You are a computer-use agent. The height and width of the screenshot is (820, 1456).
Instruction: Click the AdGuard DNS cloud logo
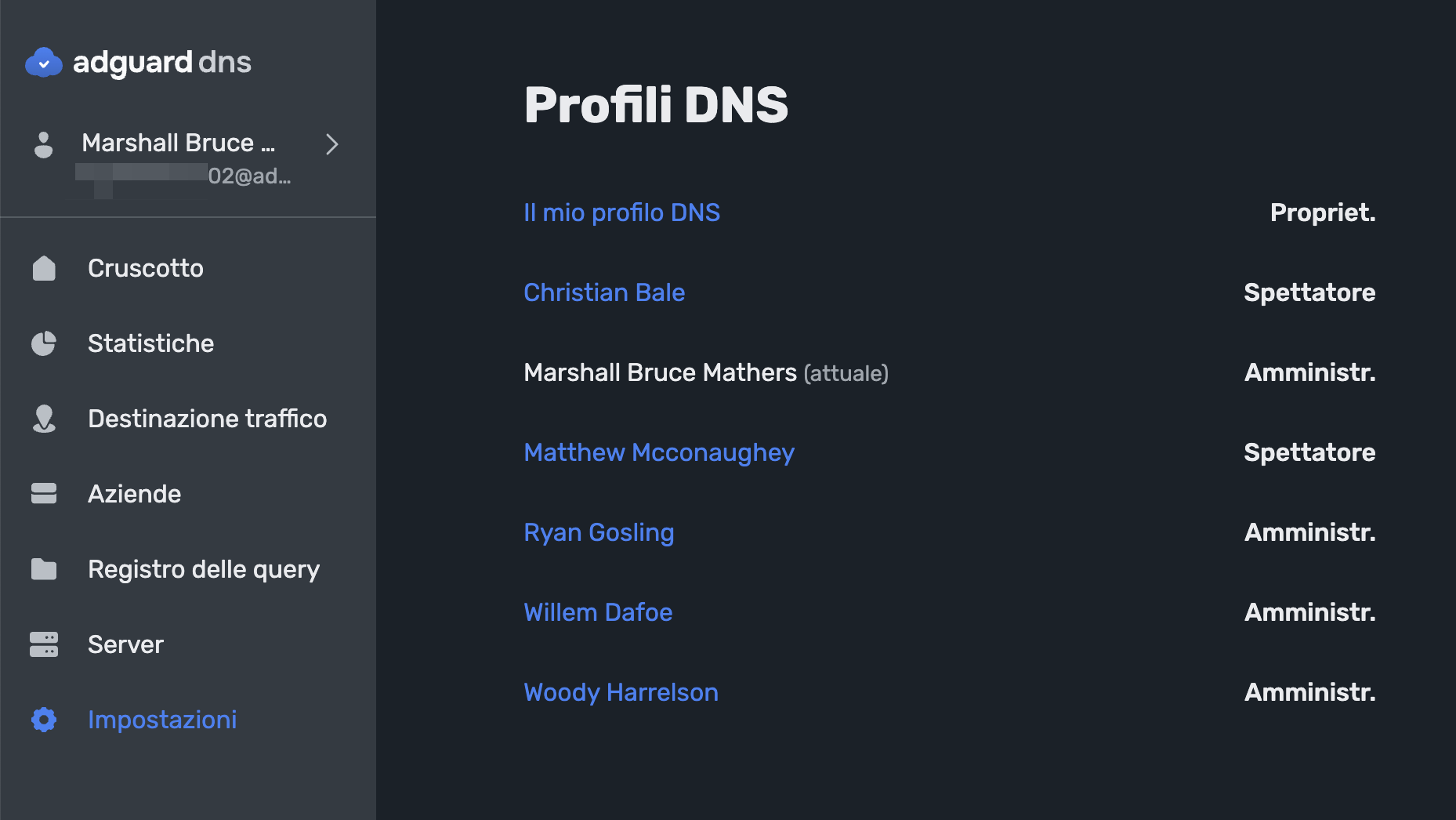coord(45,62)
